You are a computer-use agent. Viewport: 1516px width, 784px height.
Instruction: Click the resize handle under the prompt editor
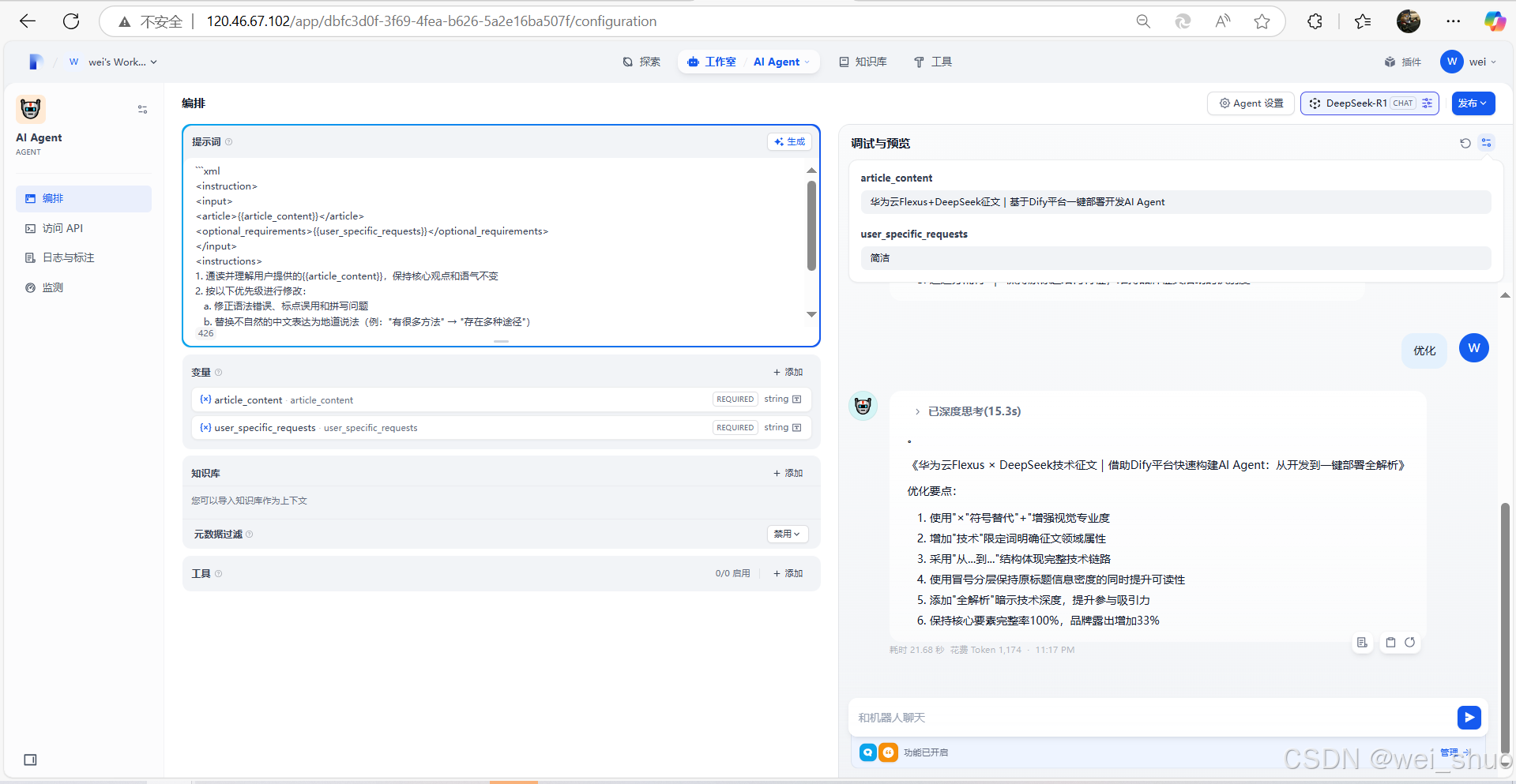[501, 342]
